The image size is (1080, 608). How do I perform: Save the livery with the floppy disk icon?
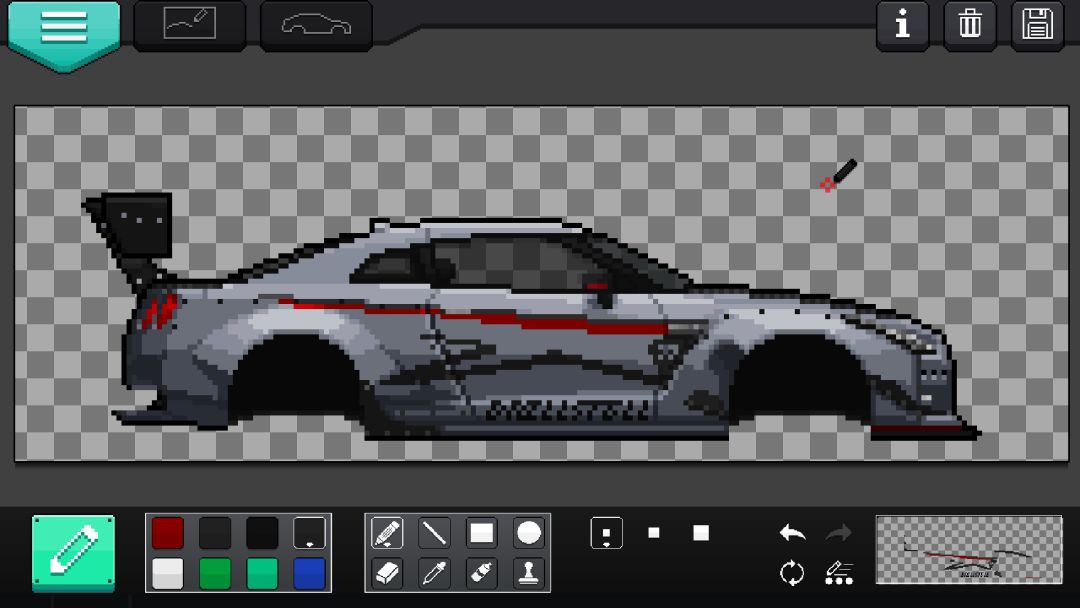1037,25
